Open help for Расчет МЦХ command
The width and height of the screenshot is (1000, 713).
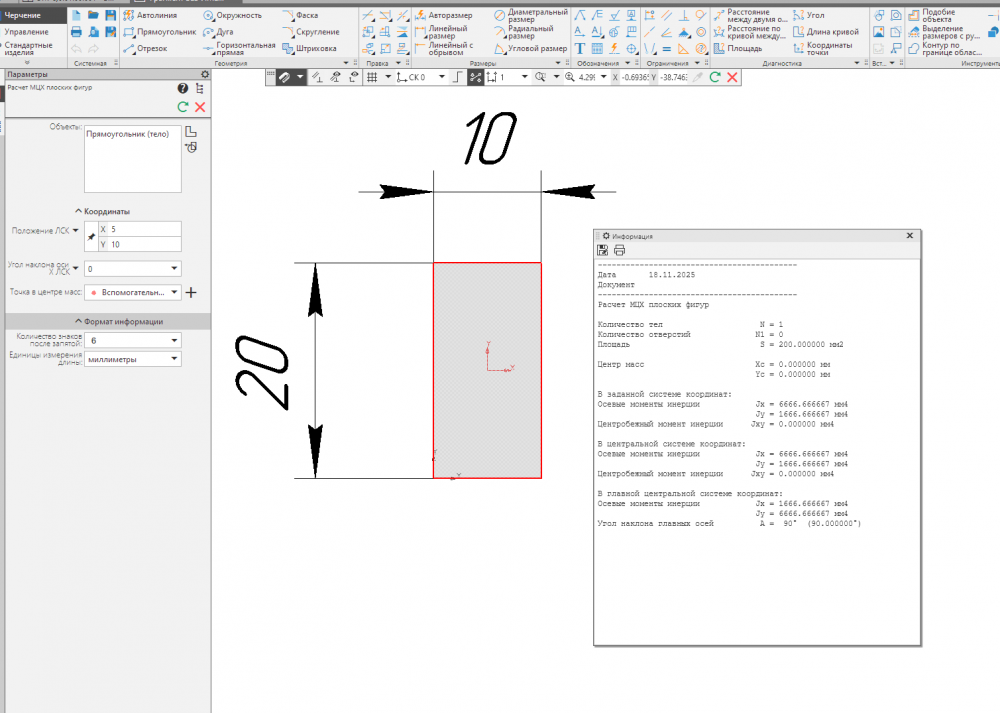tap(183, 89)
